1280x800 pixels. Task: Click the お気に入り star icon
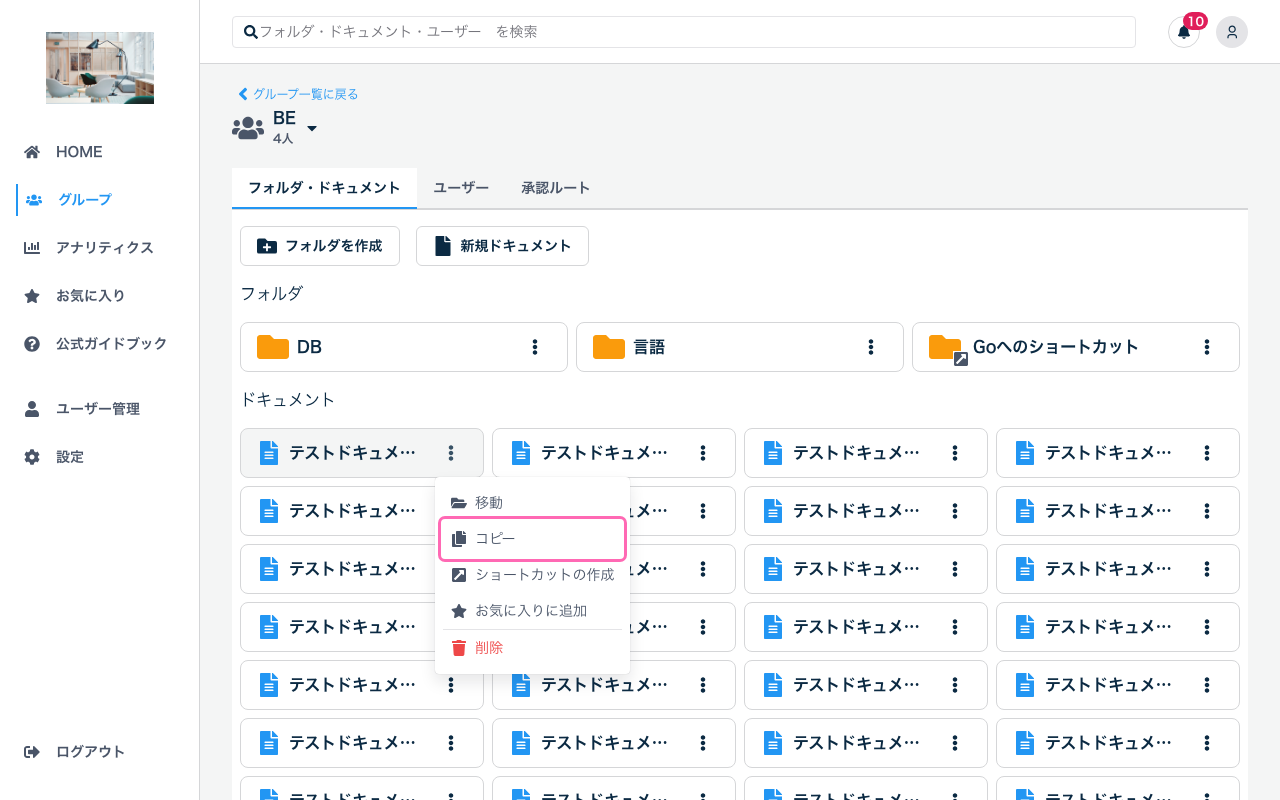click(x=34, y=295)
